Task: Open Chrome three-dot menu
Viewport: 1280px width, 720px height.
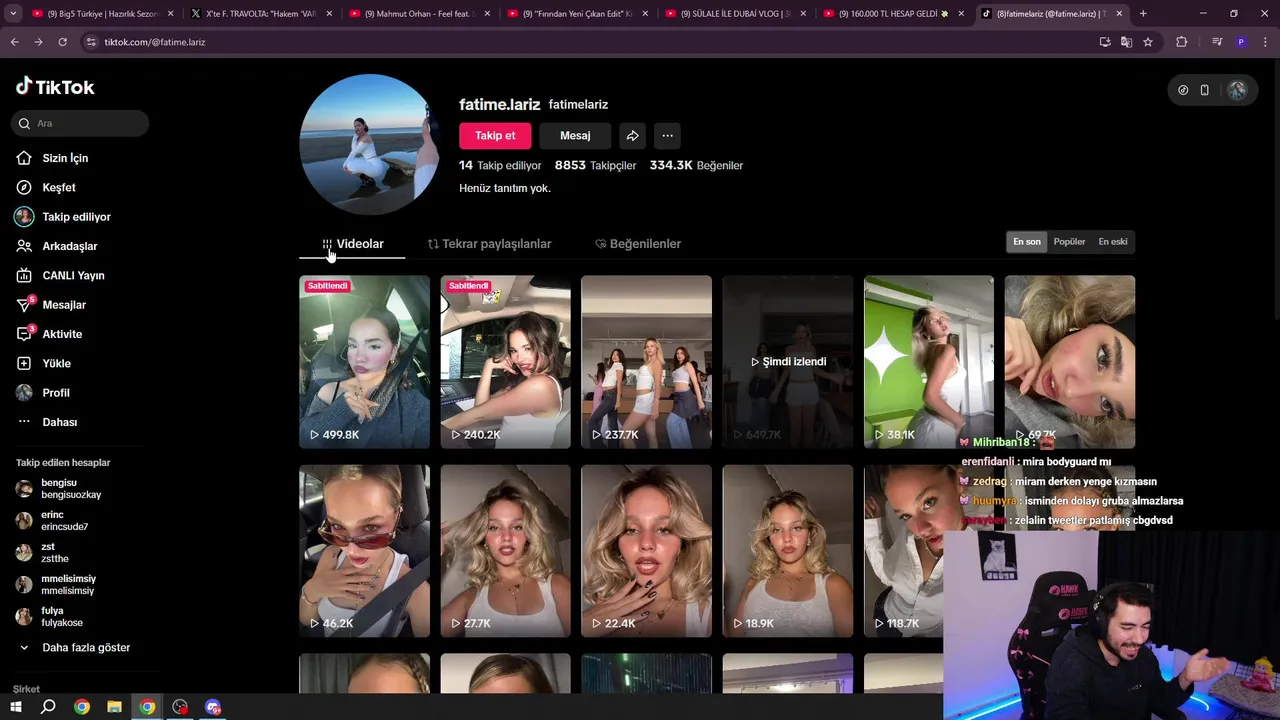Action: [x=1263, y=42]
